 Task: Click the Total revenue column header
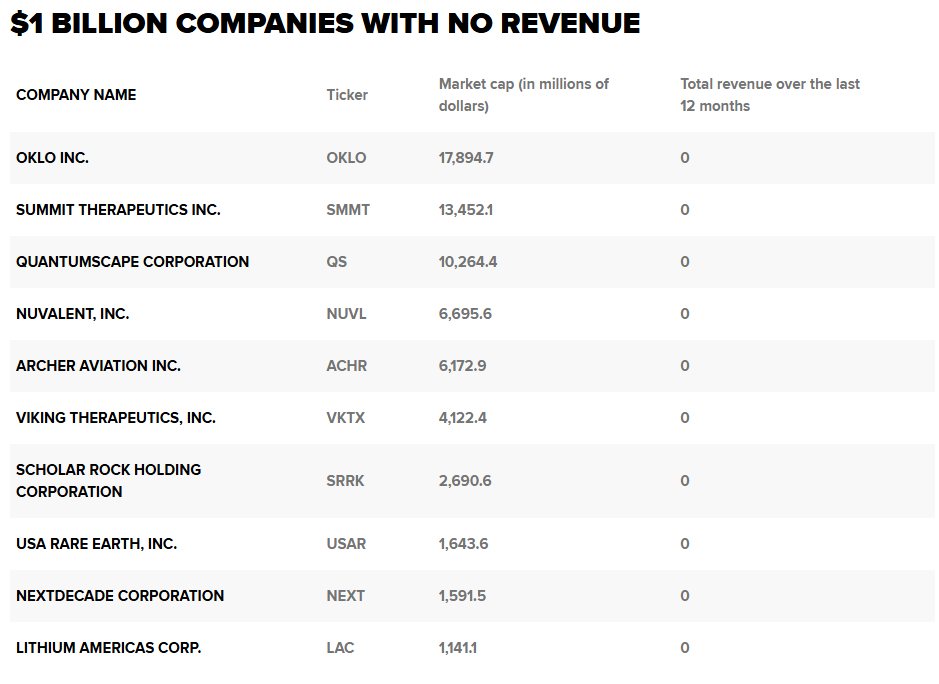click(x=770, y=95)
